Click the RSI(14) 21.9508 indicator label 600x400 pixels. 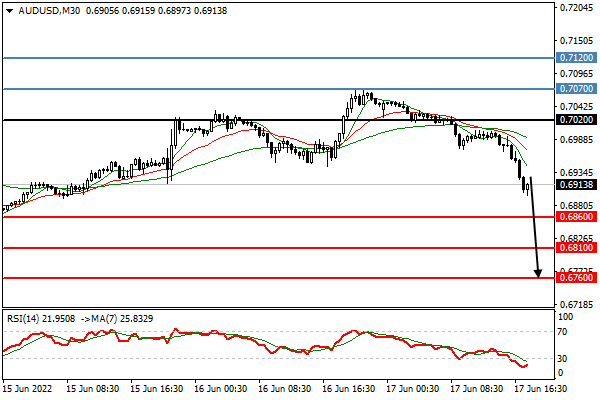[x=41, y=318]
